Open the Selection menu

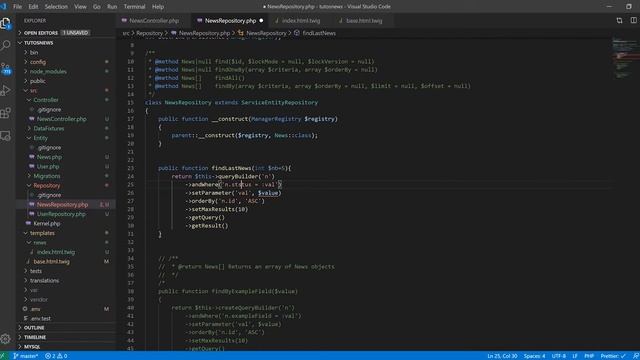pyautogui.click(x=56, y=7)
